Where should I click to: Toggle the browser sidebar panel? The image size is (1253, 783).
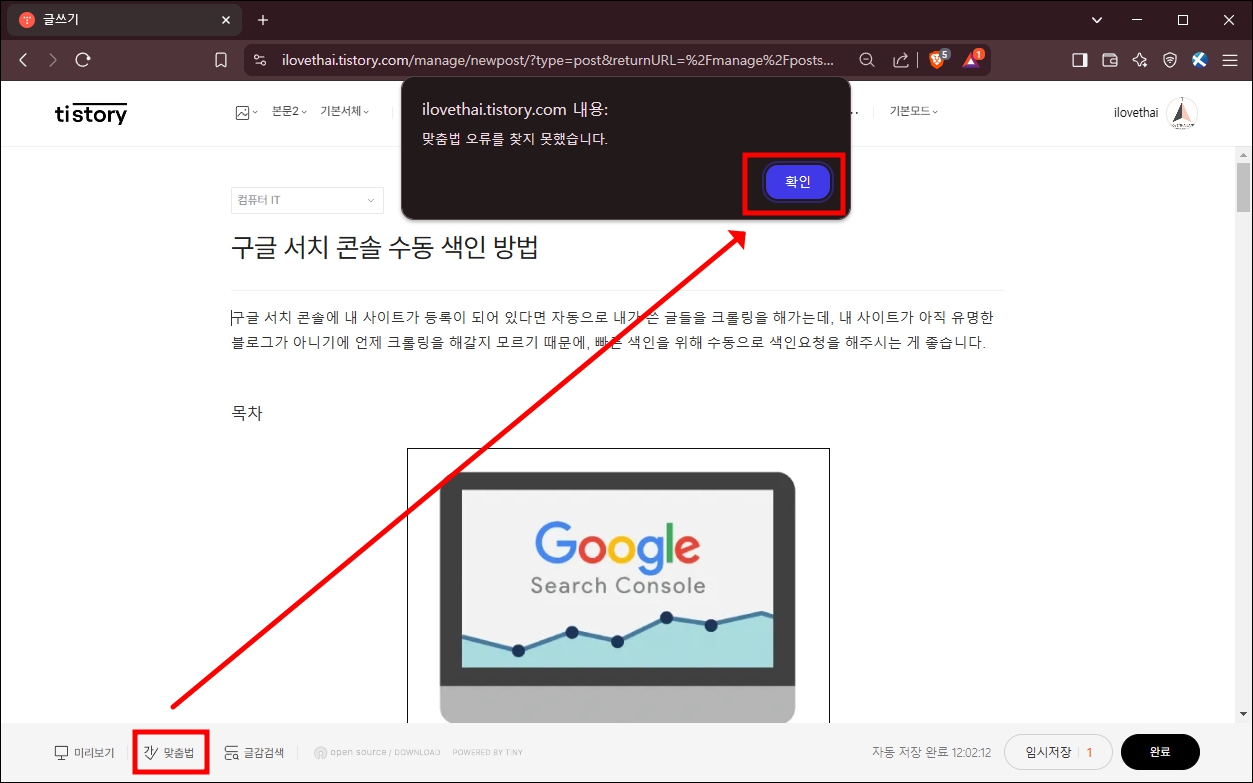tap(1079, 60)
